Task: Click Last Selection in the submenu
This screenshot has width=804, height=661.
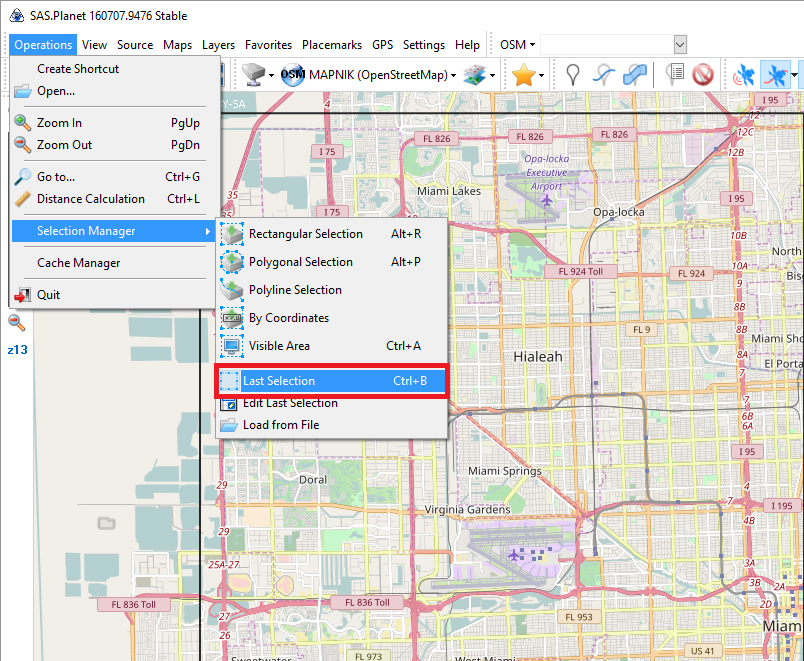Action: 331,380
